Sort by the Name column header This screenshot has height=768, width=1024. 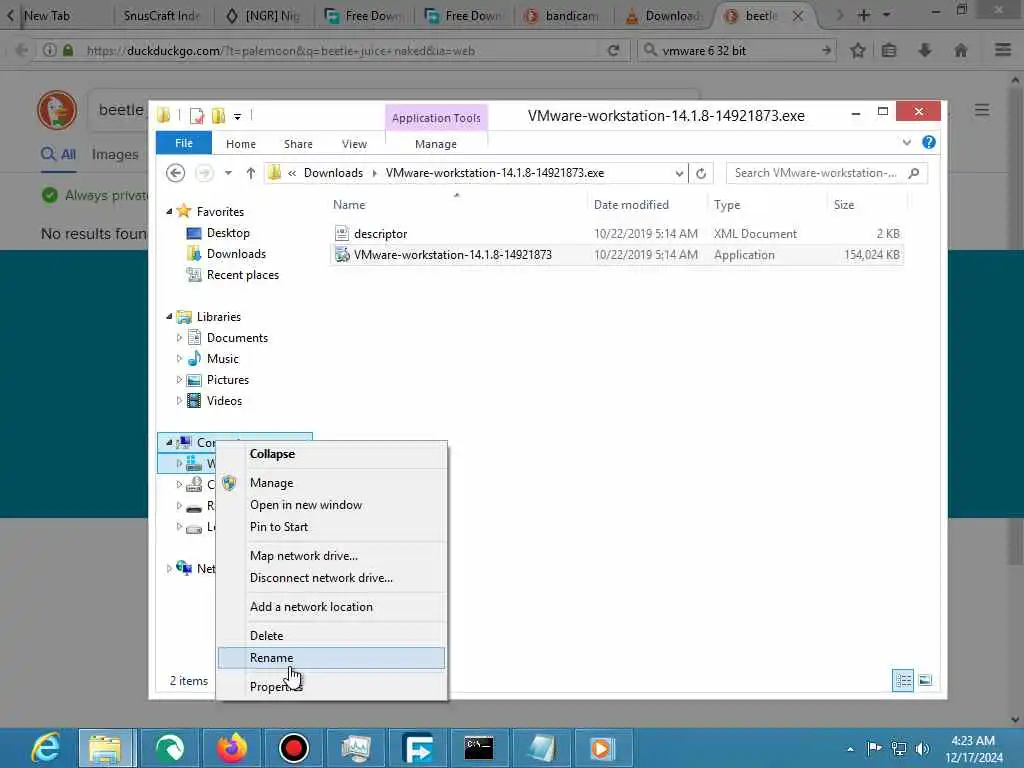(x=349, y=204)
